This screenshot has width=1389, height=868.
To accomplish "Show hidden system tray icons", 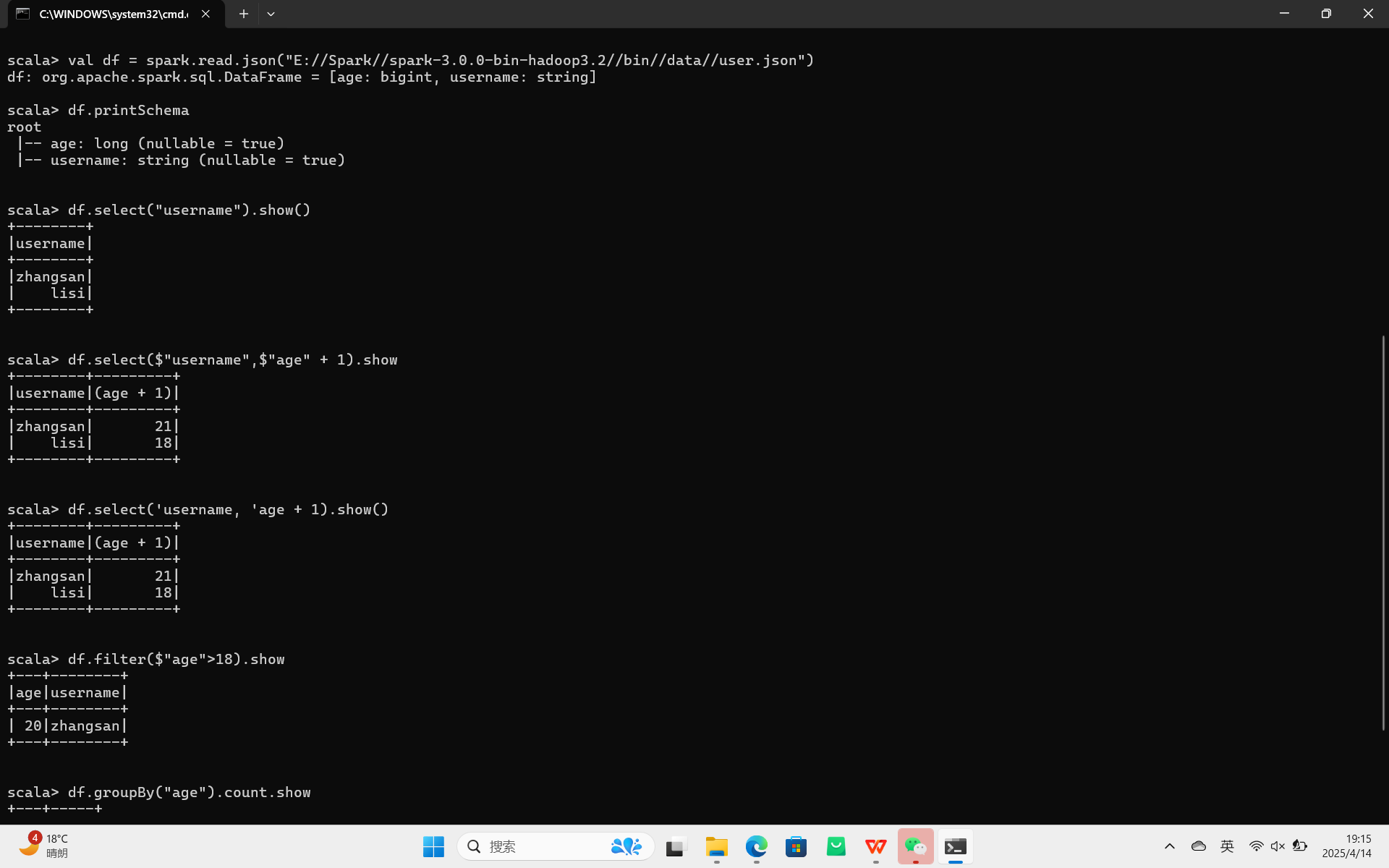I will click(x=1170, y=846).
